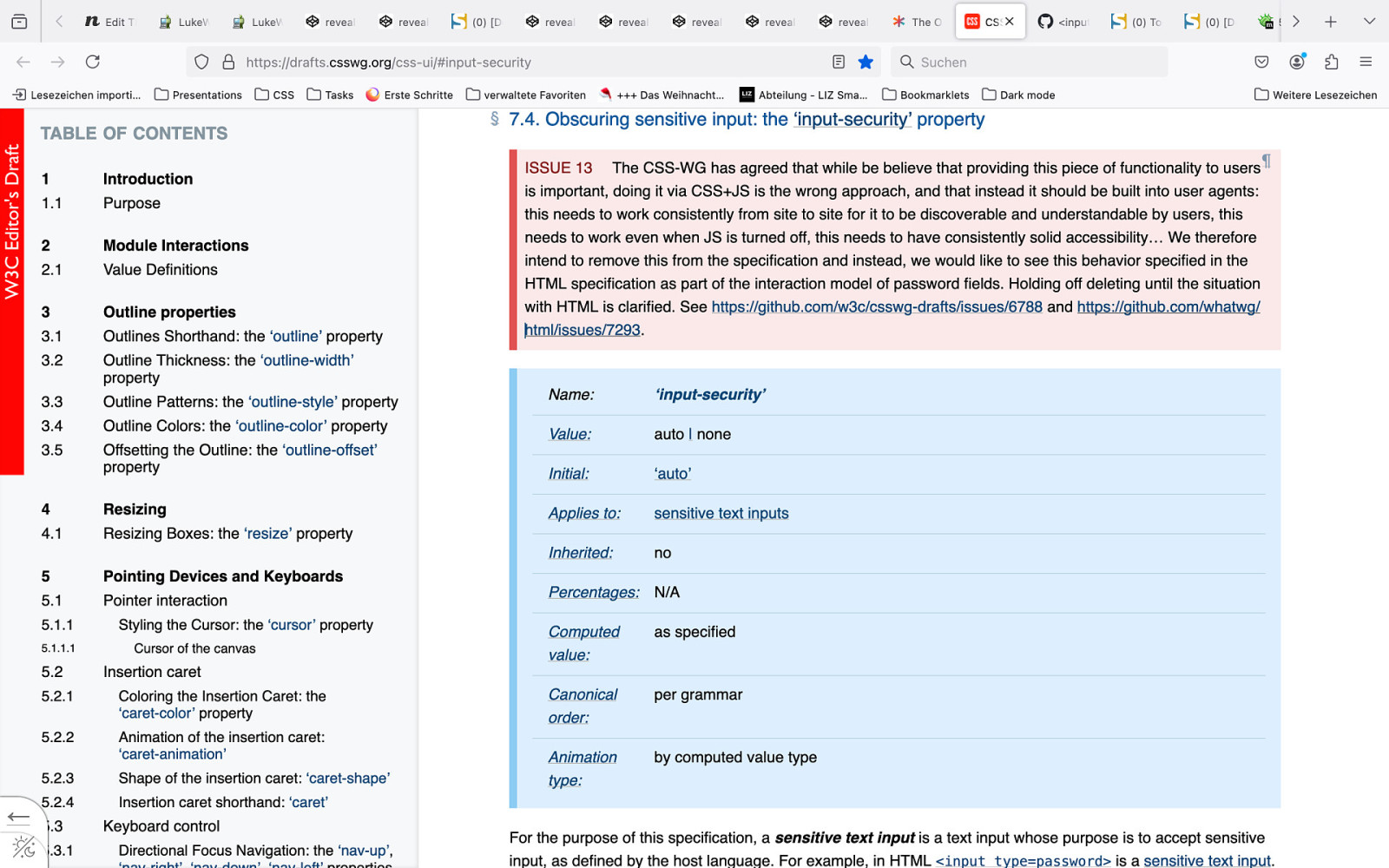Click 'Inherited:' label link

coord(581,553)
